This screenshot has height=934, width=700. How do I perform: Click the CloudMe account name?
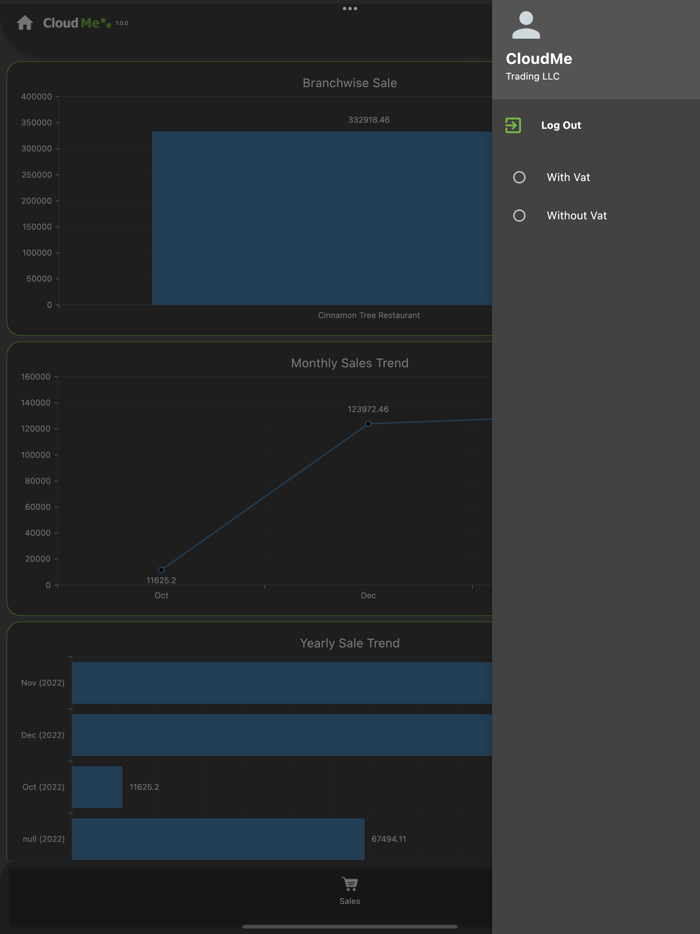click(x=539, y=58)
